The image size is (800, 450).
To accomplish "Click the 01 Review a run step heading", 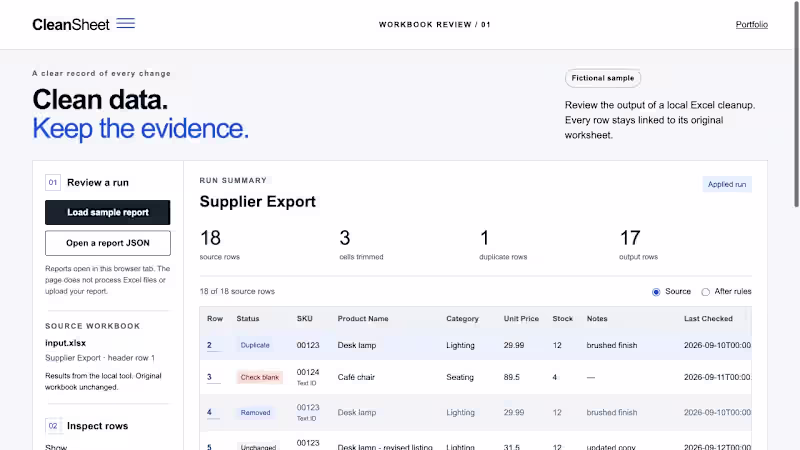I will tap(87, 183).
